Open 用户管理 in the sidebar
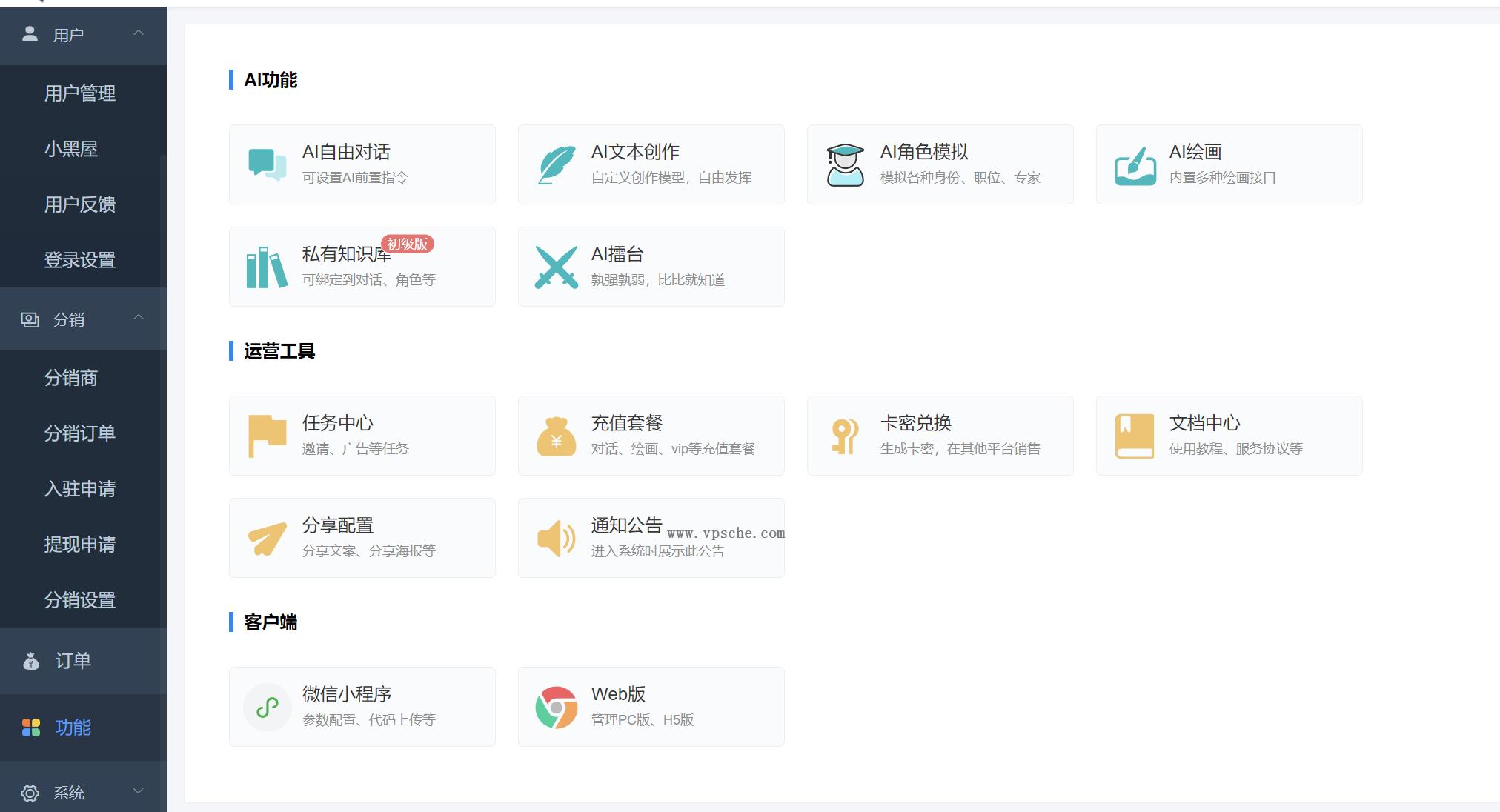Viewport: 1500px width, 812px height. coord(80,93)
